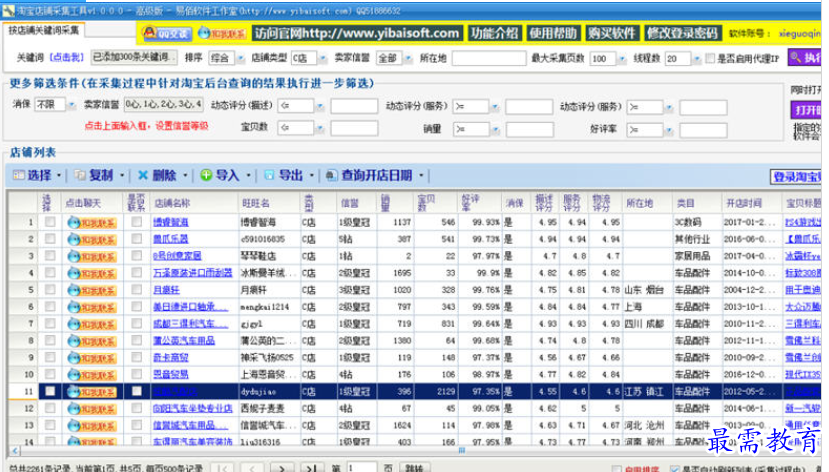Click Wangwang contact icon in 乔卡商贸 row
This screenshot has height=472, width=829.
click(x=92, y=358)
